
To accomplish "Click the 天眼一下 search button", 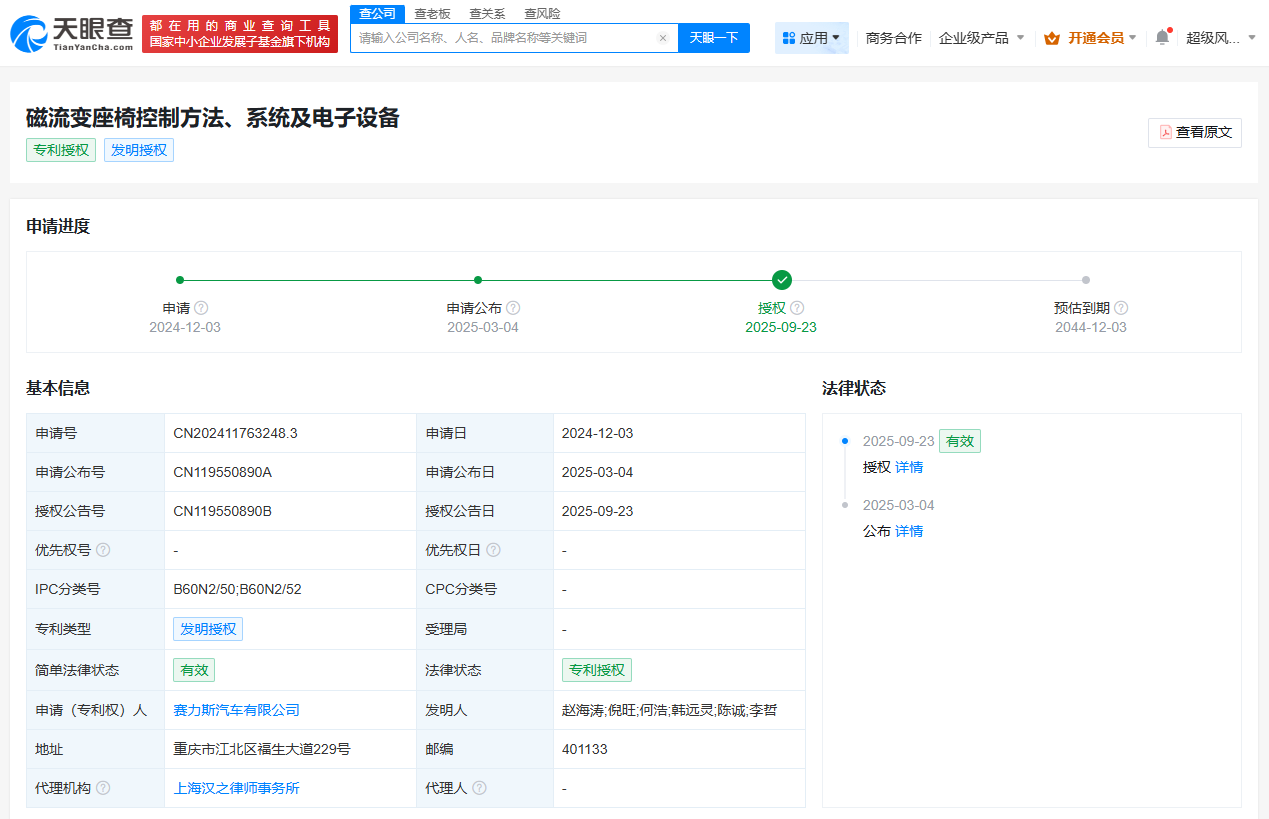I will tap(713, 36).
